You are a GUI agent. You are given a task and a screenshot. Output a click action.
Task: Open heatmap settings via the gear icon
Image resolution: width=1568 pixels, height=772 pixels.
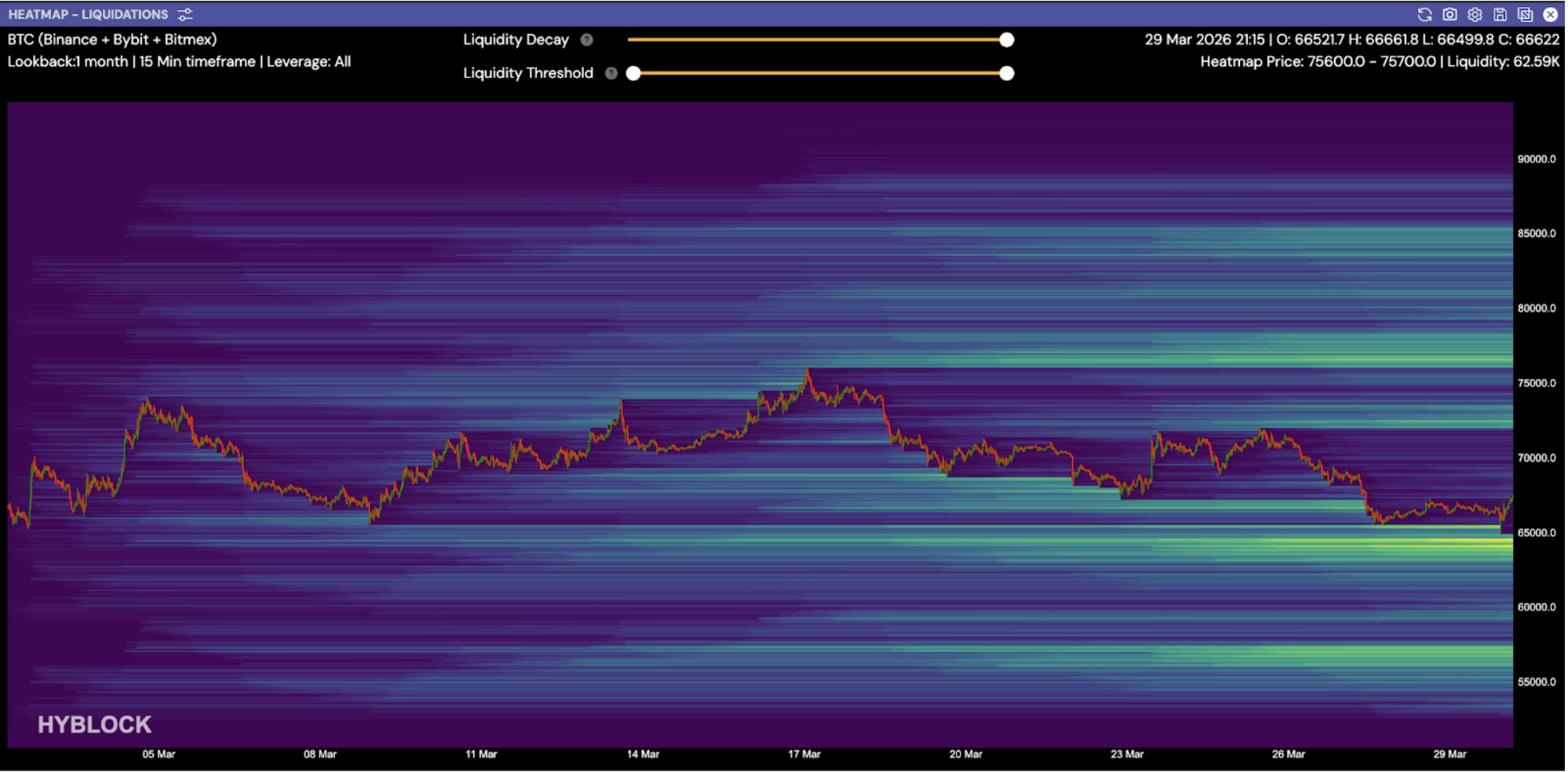tap(1475, 14)
